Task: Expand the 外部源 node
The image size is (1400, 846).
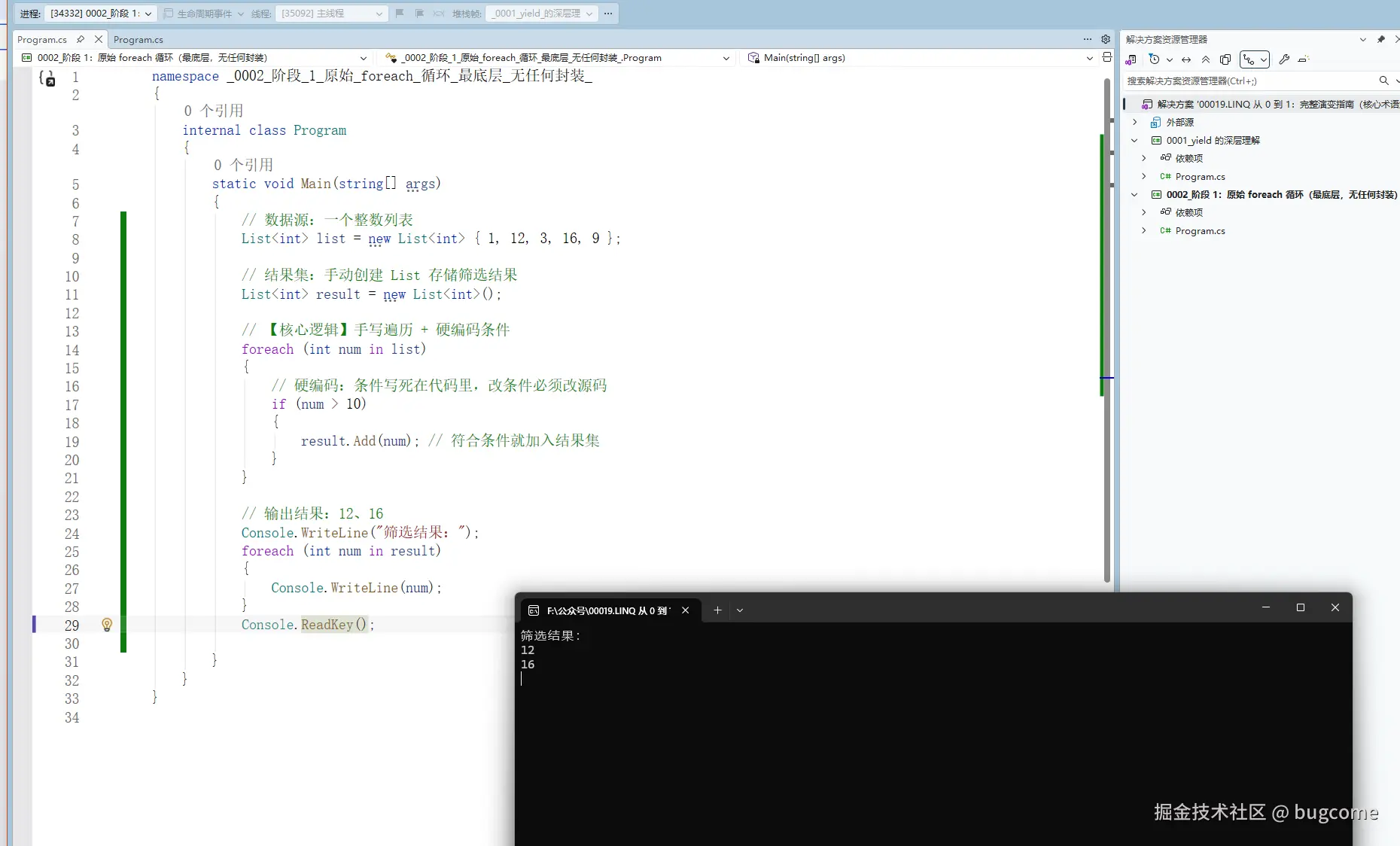Action: tap(1135, 122)
